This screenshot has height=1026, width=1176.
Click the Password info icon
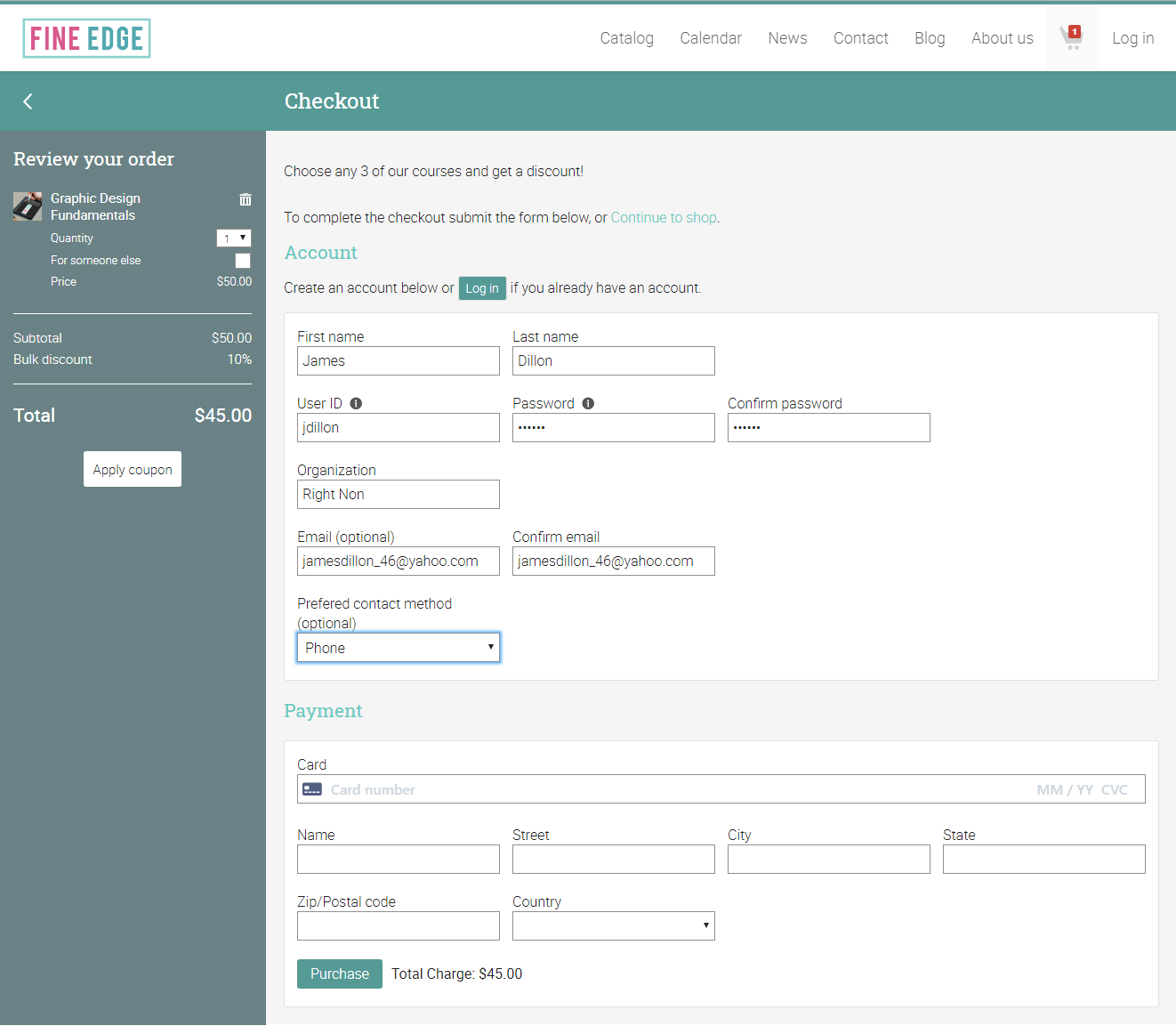[x=588, y=403]
